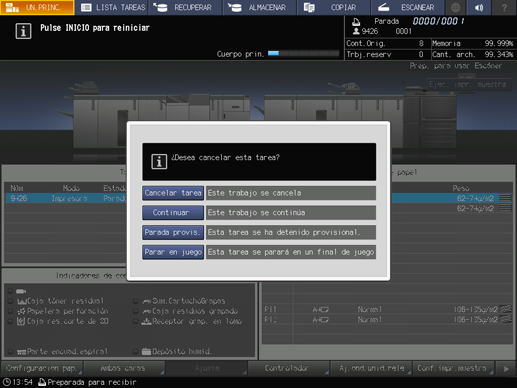Viewport: 517px width, 388px height.
Task: Click the camera indicator in the indicators panel
Action: (21, 291)
